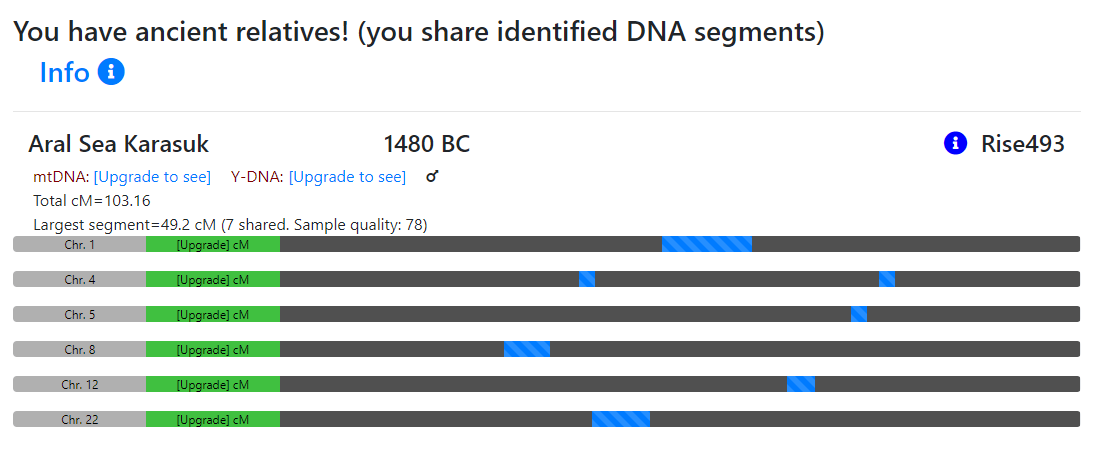Click the male gender symbol icon

[432, 177]
